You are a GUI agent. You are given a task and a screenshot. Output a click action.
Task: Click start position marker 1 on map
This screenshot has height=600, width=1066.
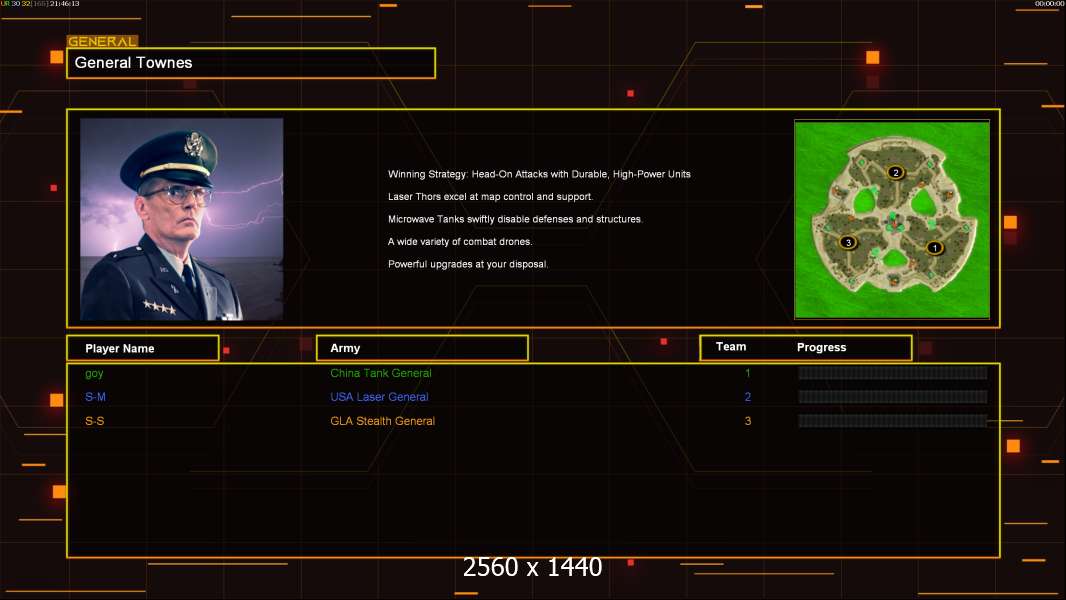pyautogui.click(x=935, y=248)
